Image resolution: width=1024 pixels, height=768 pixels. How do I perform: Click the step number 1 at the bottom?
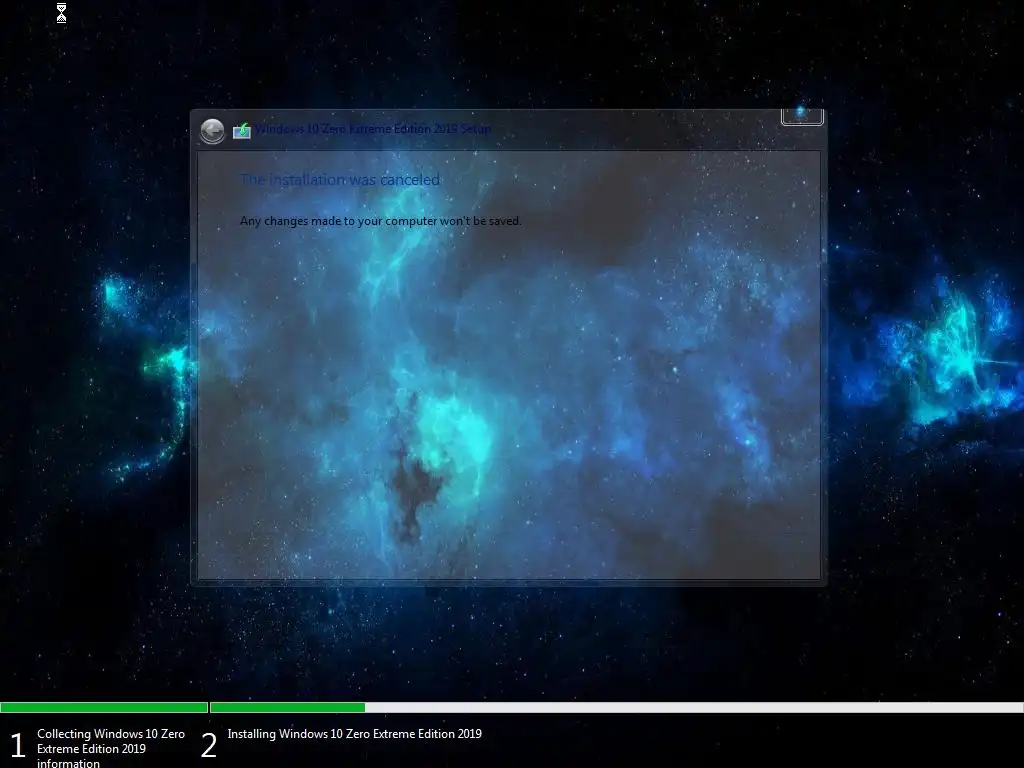click(x=18, y=746)
